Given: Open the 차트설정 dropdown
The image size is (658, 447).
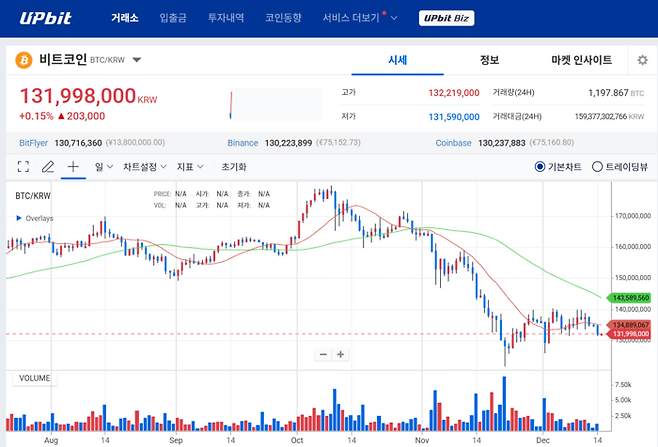Looking at the screenshot, I should 144,167.
